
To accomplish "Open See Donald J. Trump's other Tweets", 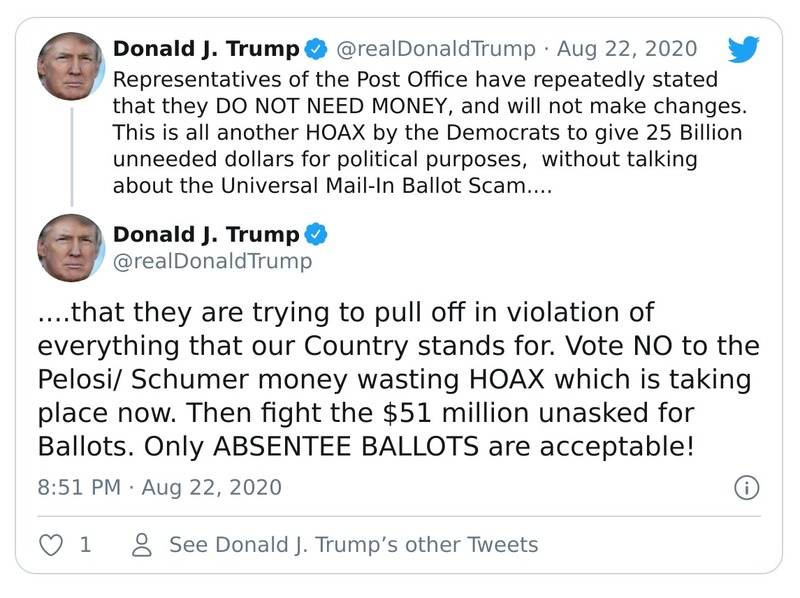I will click(353, 545).
